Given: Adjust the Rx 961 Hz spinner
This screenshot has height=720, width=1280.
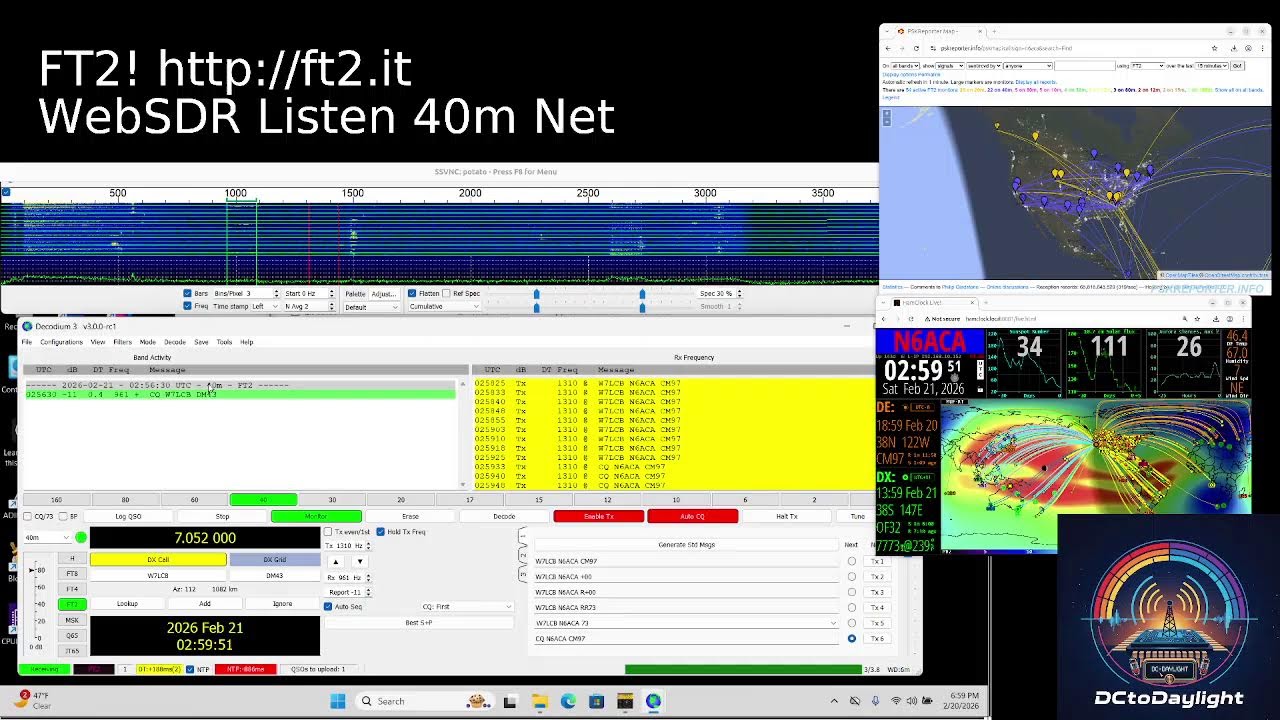Looking at the screenshot, I should point(348,578).
